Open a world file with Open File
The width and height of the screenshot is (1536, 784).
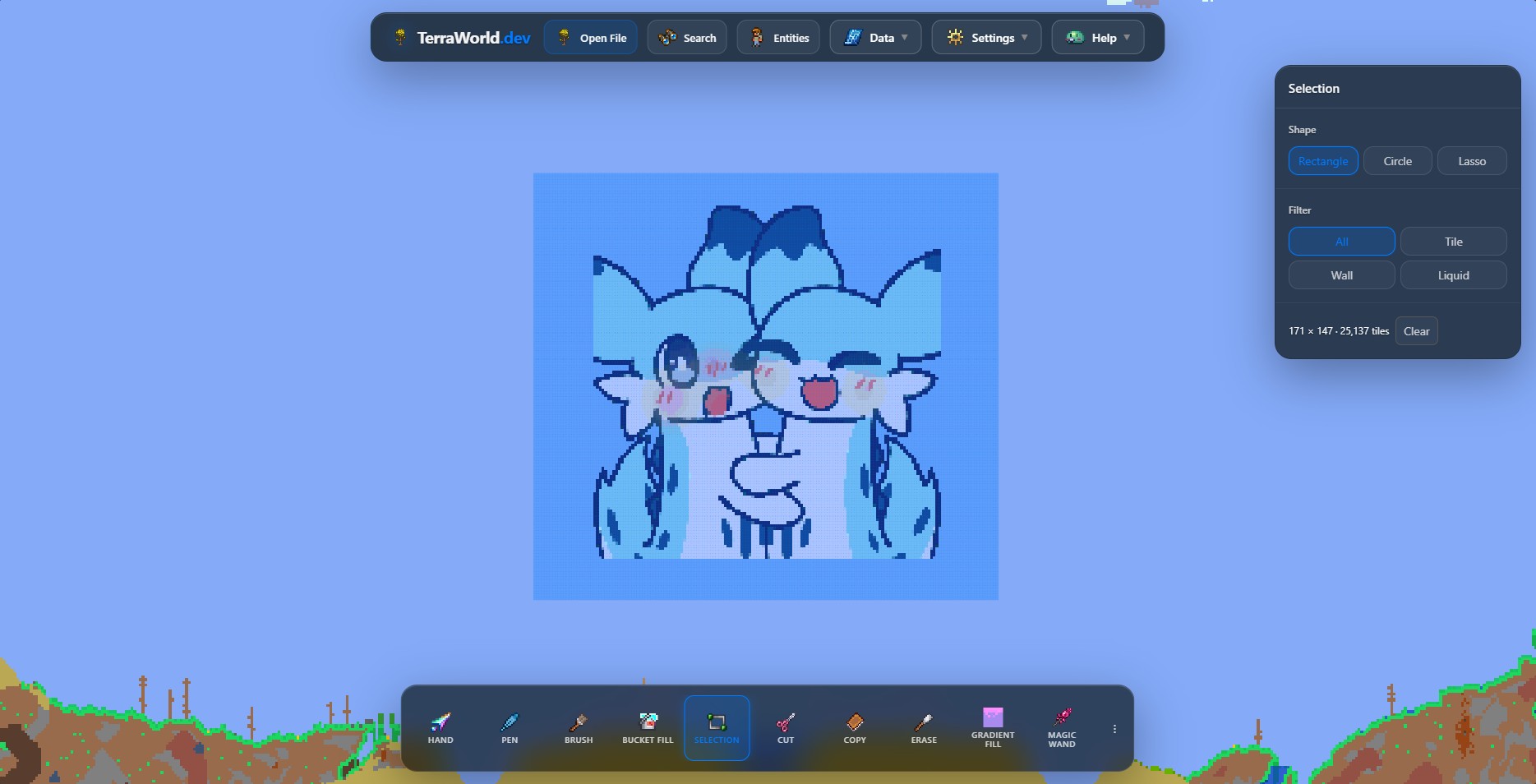pyautogui.click(x=591, y=38)
